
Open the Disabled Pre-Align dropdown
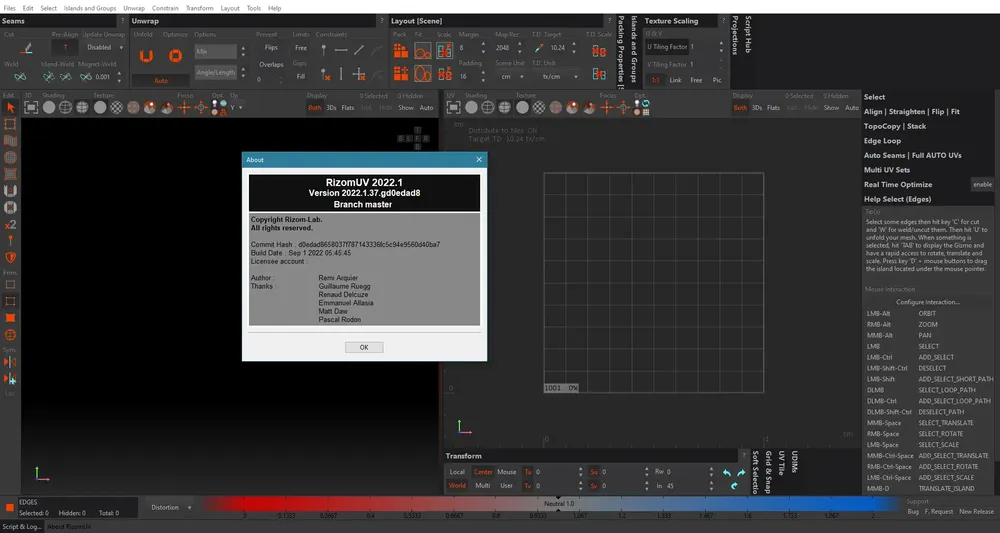point(104,47)
